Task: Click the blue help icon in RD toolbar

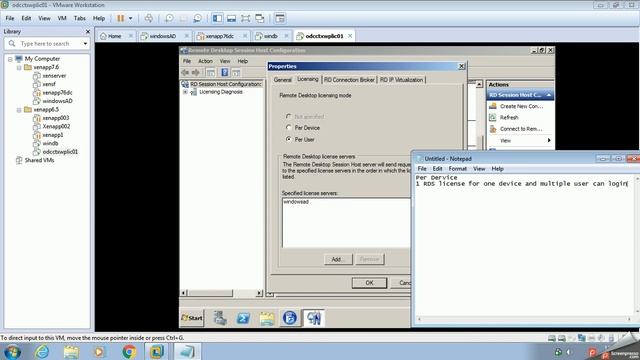Action: [224, 72]
